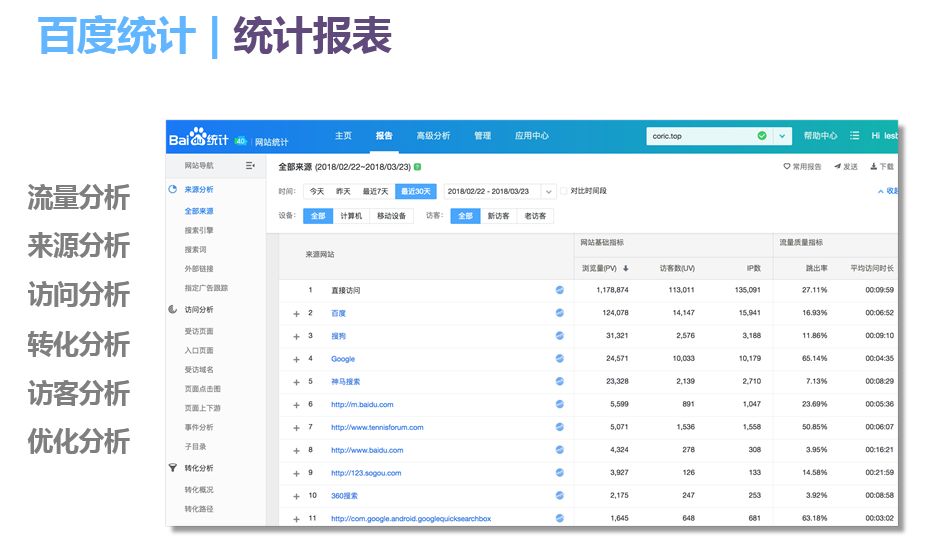Click the 访问分析 moon icon
The width and height of the screenshot is (932, 550).
(x=172, y=309)
